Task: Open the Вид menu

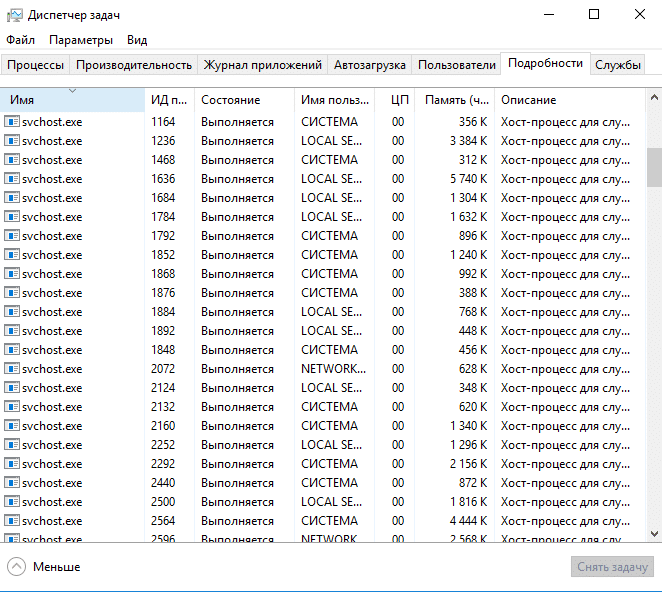Action: [137, 40]
